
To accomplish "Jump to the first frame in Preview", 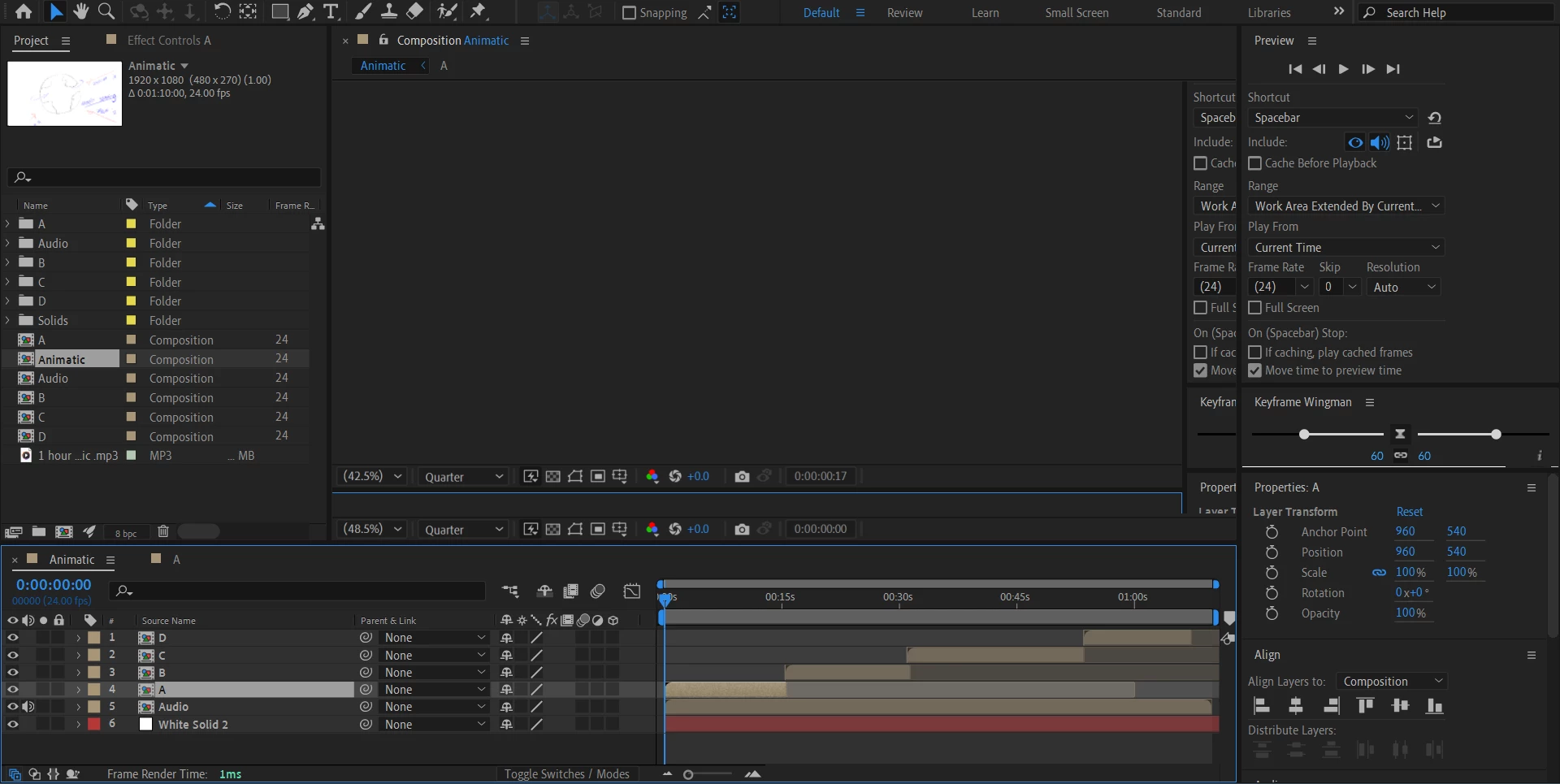I will 1295,69.
